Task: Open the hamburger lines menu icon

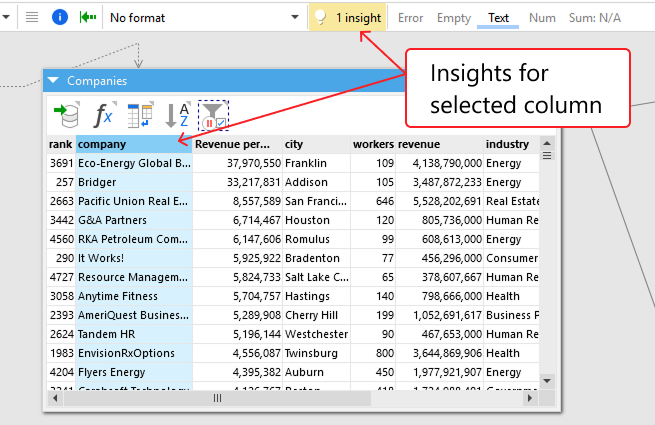Action: pyautogui.click(x=32, y=17)
